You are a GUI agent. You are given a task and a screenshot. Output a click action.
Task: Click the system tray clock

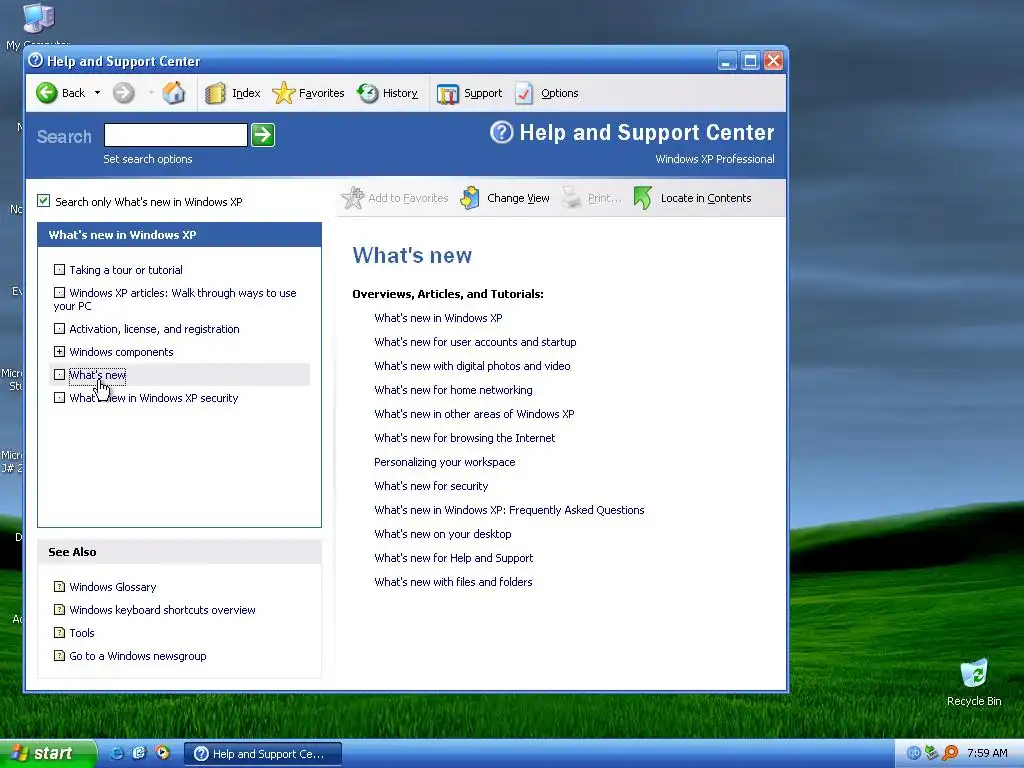click(987, 753)
